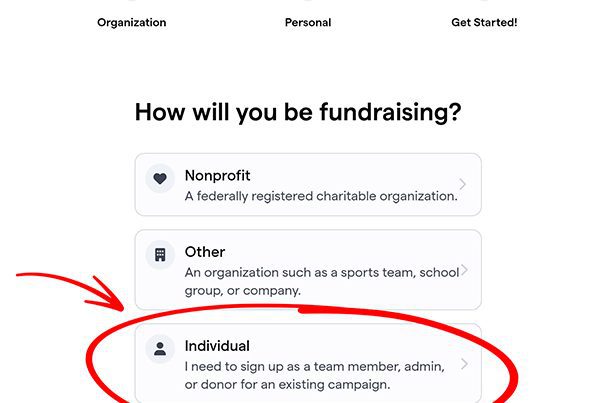Open the Individual option chevron arrow
Viewport: 600px width, 403px height.
(464, 364)
